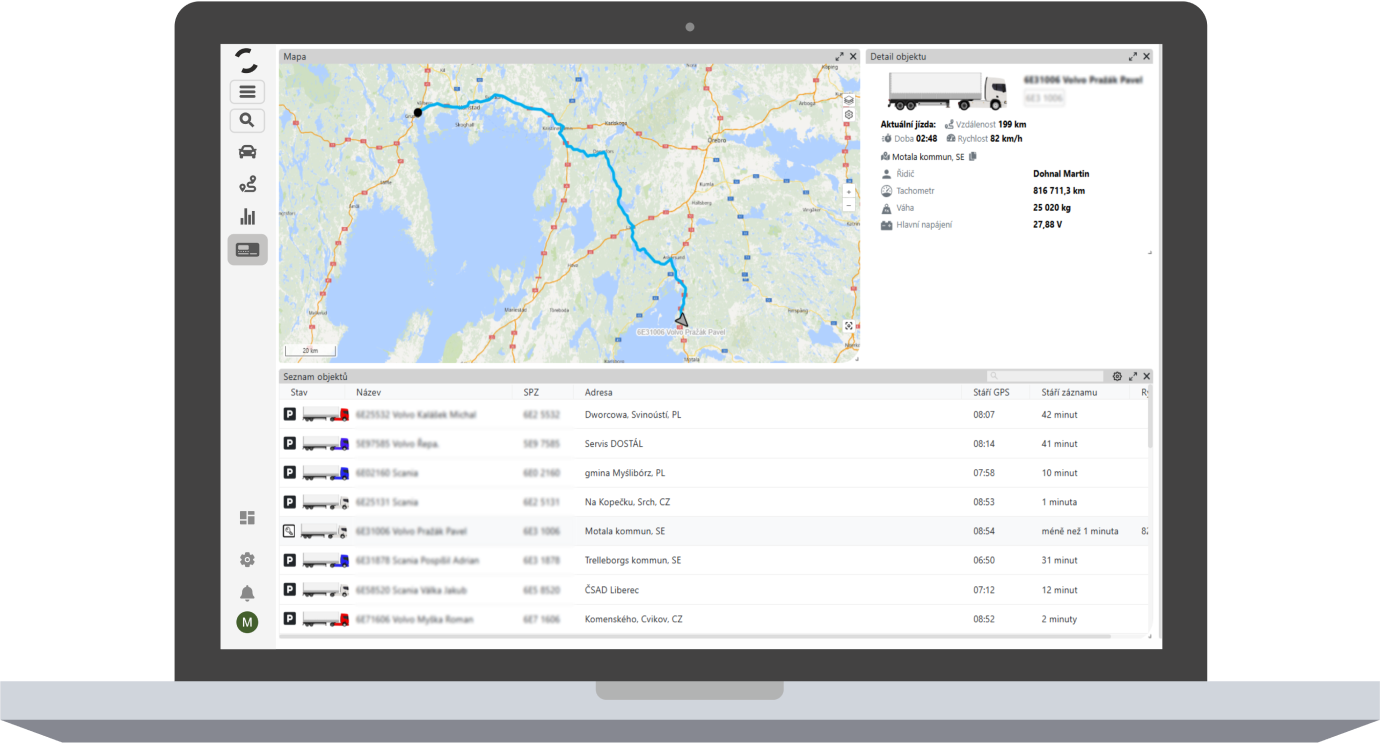Expand the Mapa panel to fullscreen
This screenshot has height=743, width=1380.
(x=840, y=57)
